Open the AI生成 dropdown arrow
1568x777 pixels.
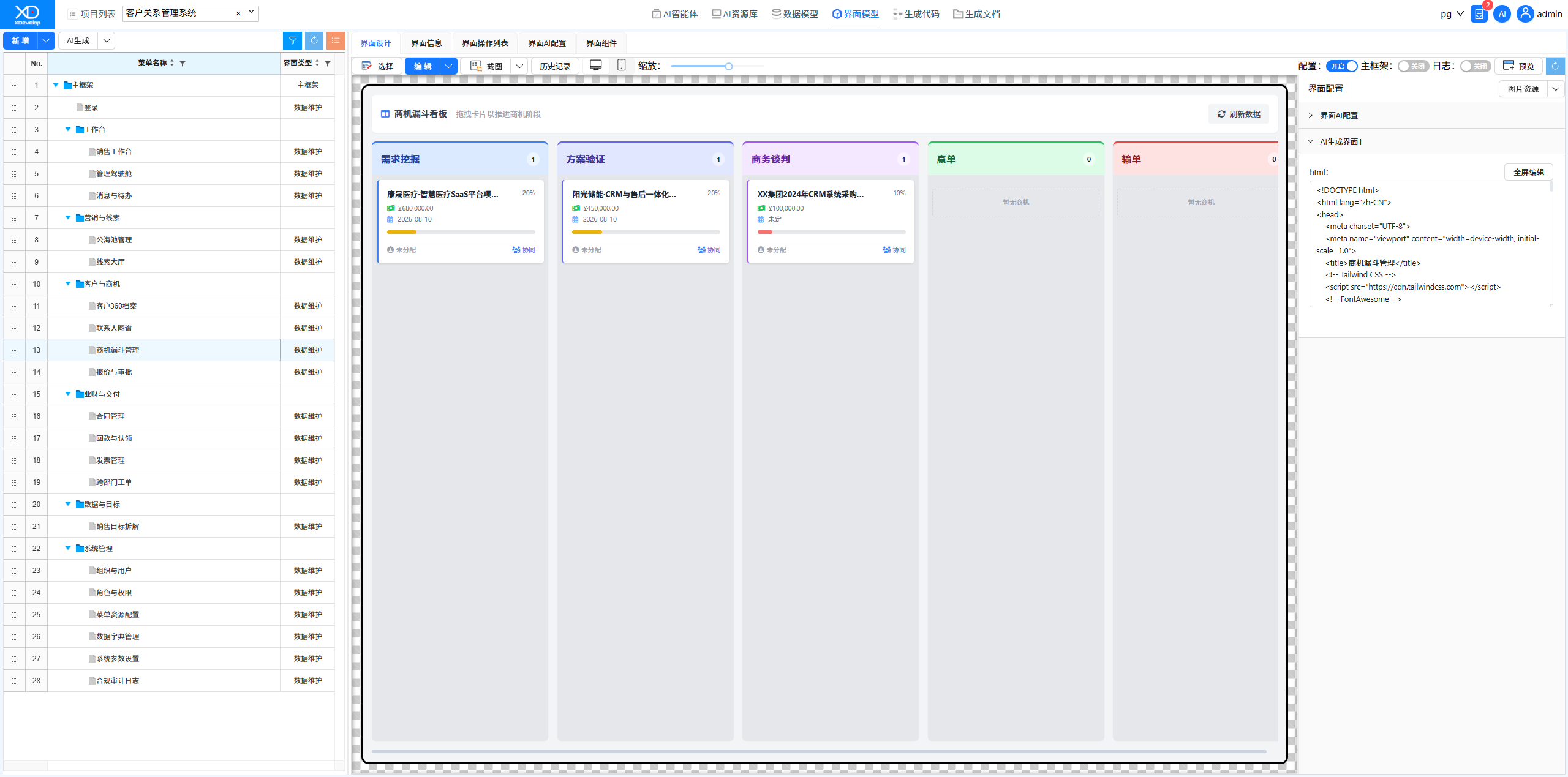pos(107,40)
